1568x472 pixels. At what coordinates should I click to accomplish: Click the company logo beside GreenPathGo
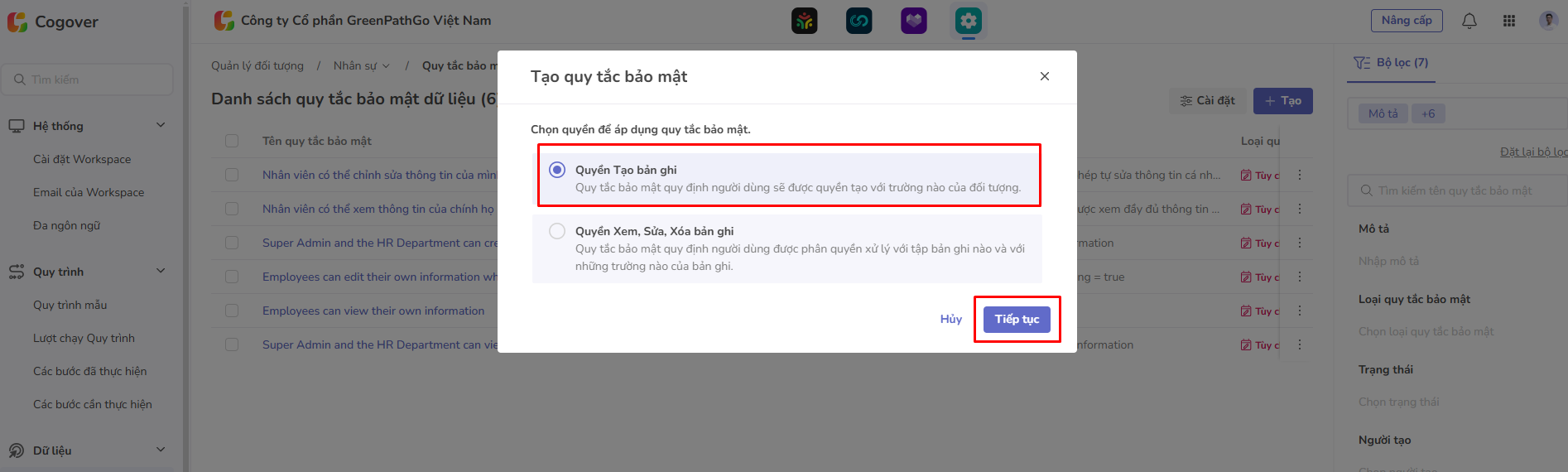pos(224,21)
